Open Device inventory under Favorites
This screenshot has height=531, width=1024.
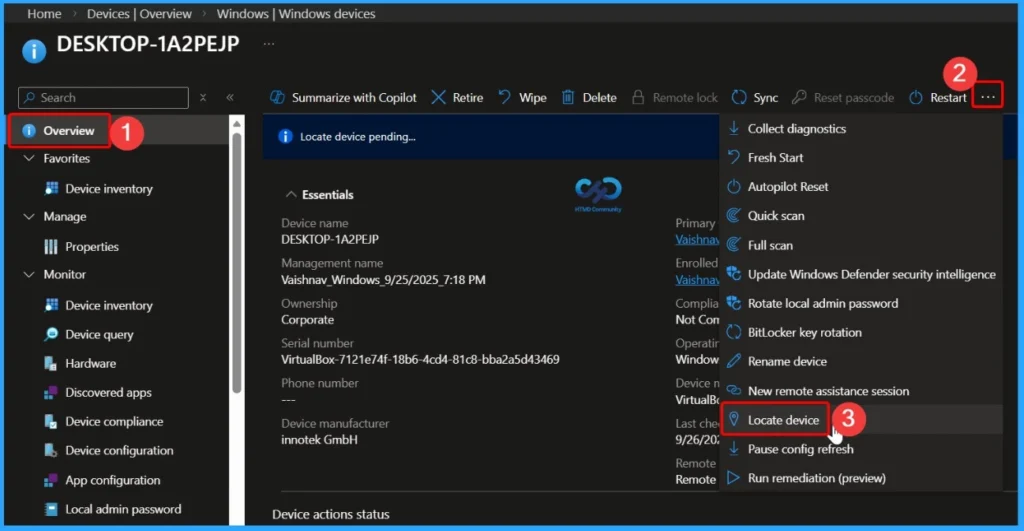pos(108,189)
